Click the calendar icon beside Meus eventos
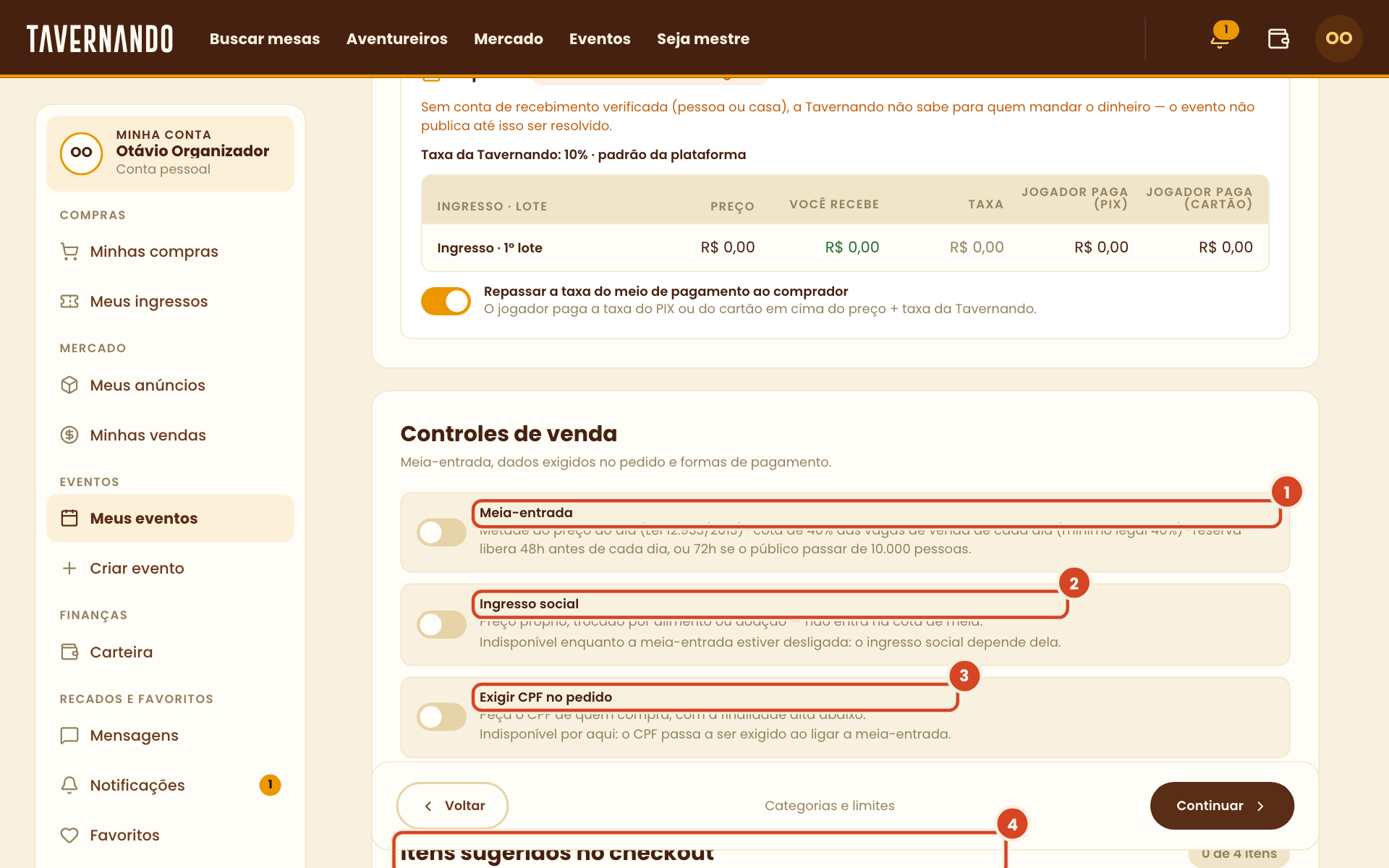This screenshot has width=1389, height=868. click(69, 518)
